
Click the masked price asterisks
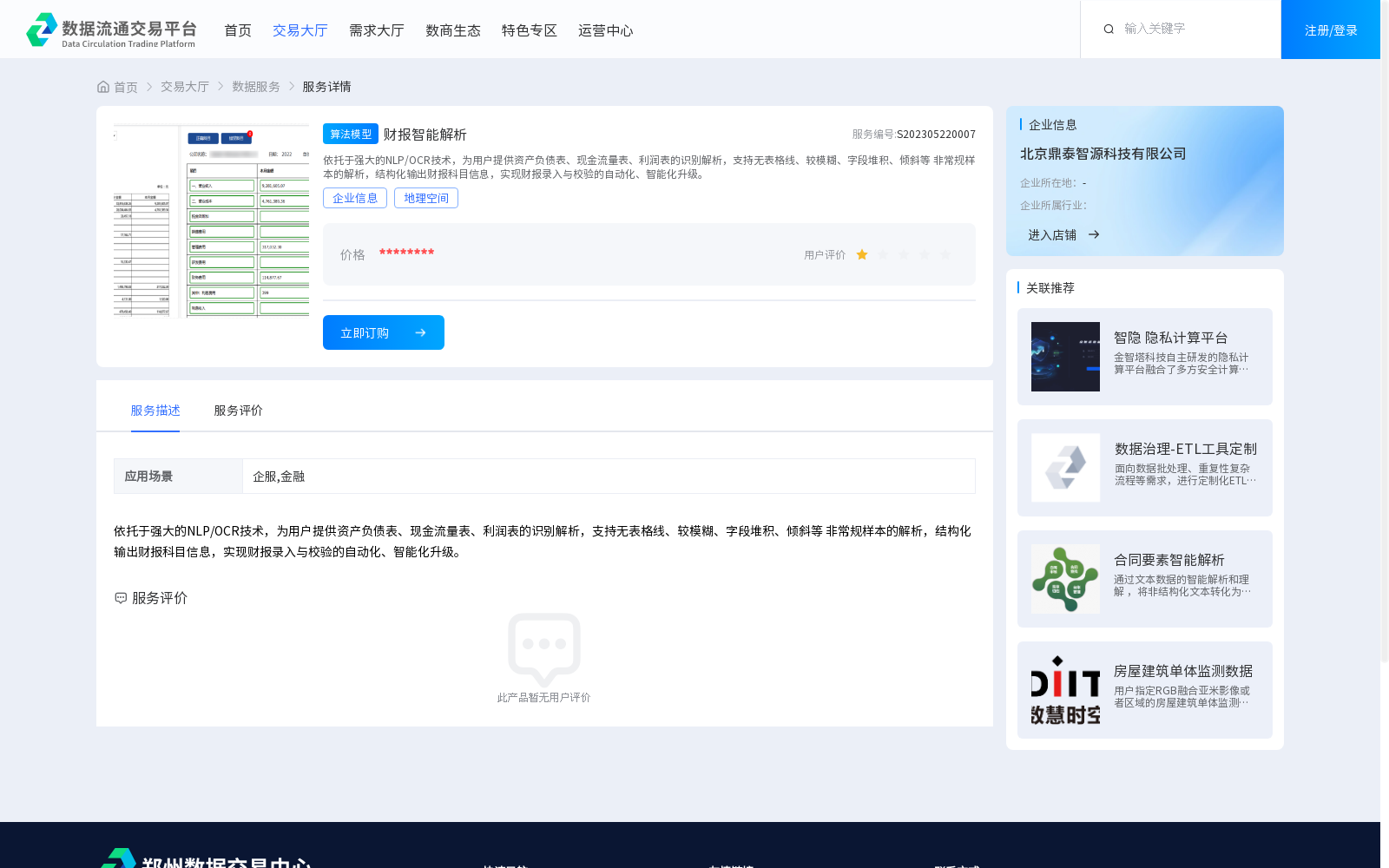pos(406,253)
